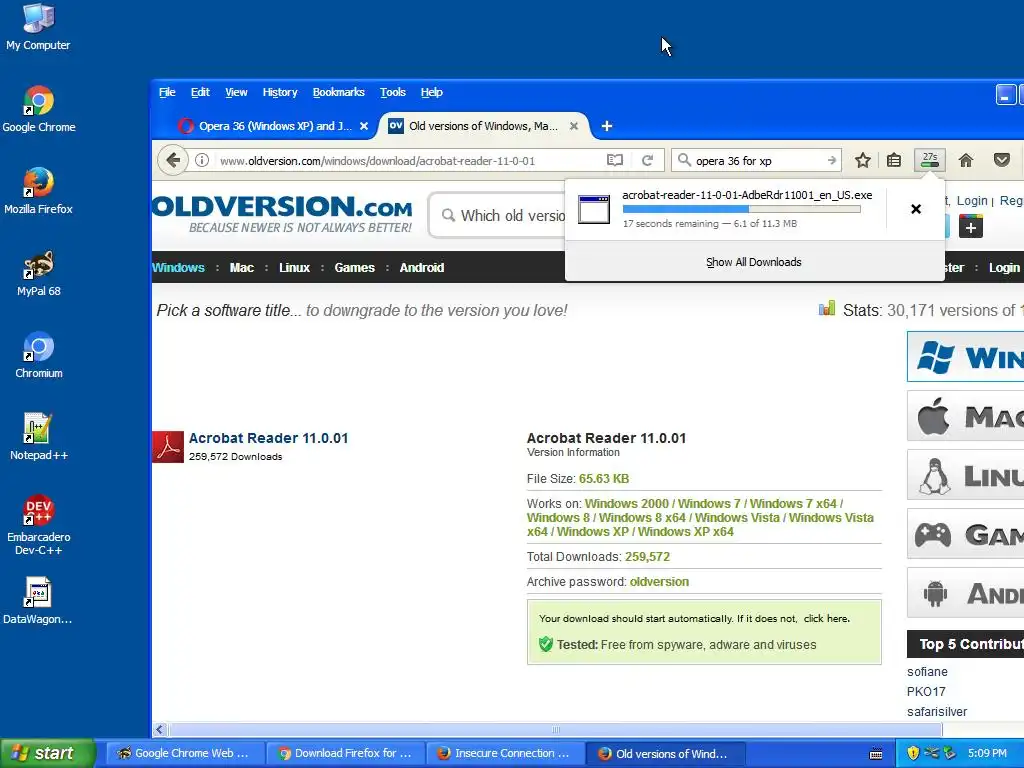Click the Show All Downloads button
Viewport: 1024px width, 768px height.
point(754,262)
